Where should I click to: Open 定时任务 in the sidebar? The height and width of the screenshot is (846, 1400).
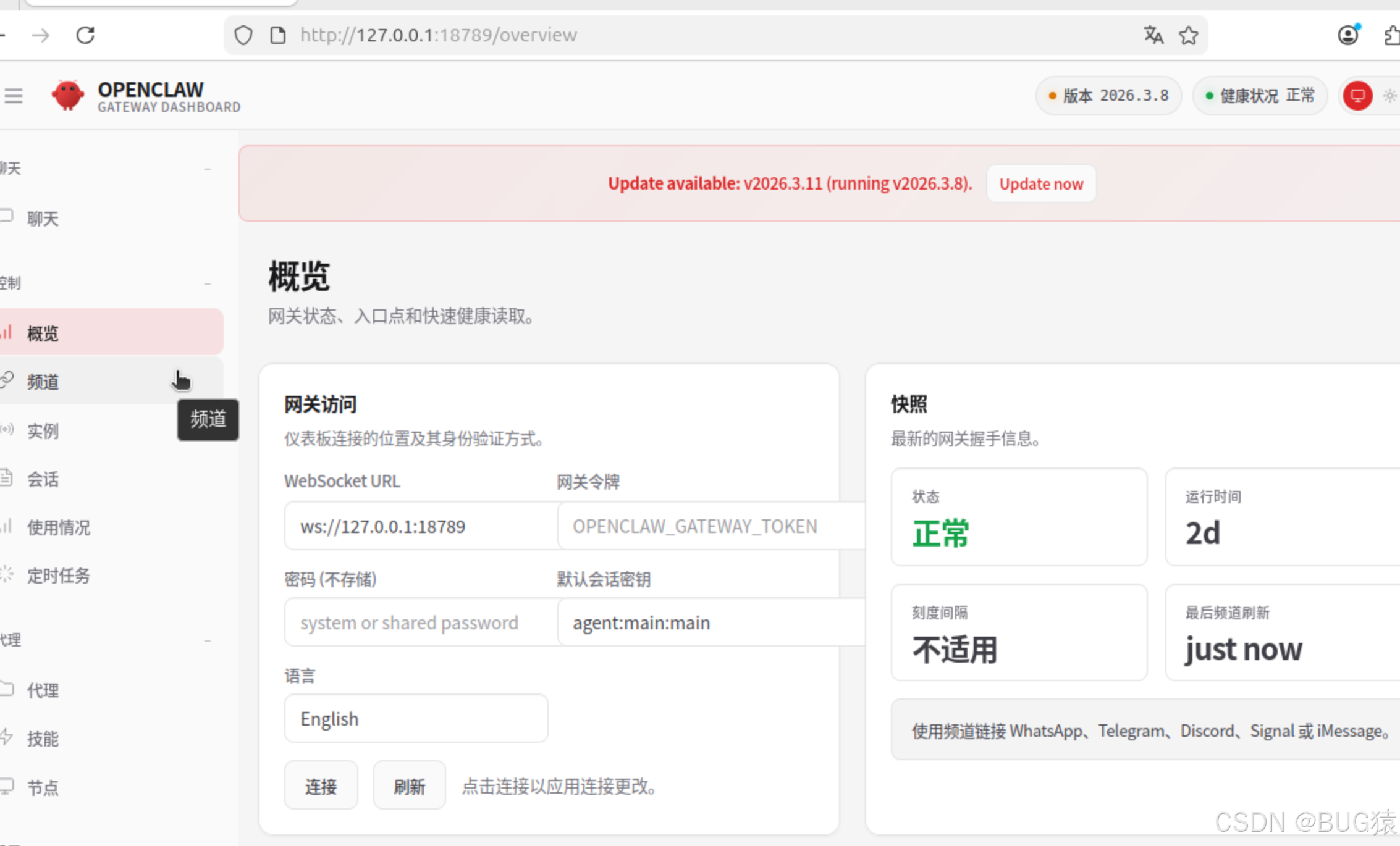click(59, 576)
